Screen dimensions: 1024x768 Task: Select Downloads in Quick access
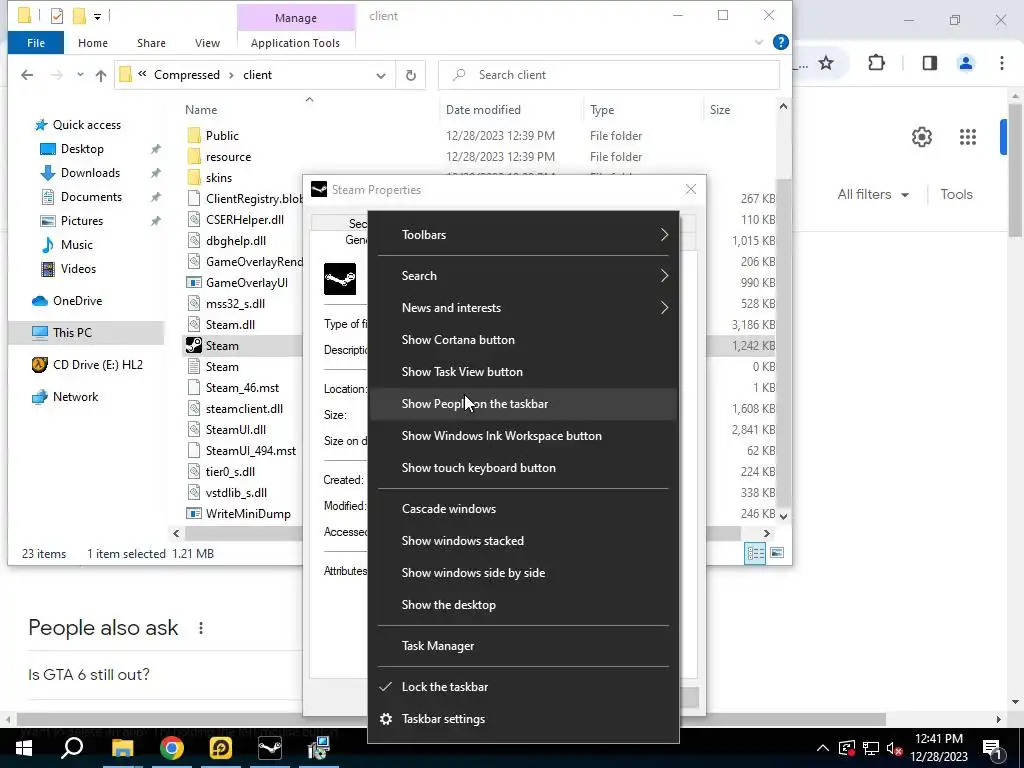(x=91, y=173)
